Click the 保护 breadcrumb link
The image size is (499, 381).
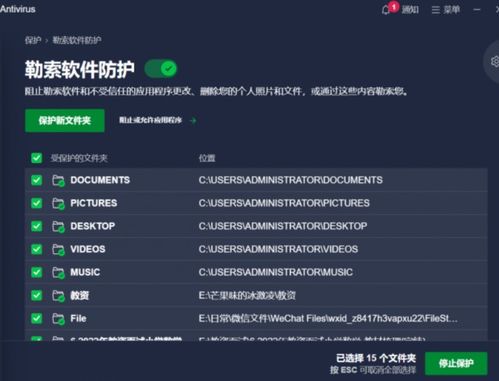point(33,40)
